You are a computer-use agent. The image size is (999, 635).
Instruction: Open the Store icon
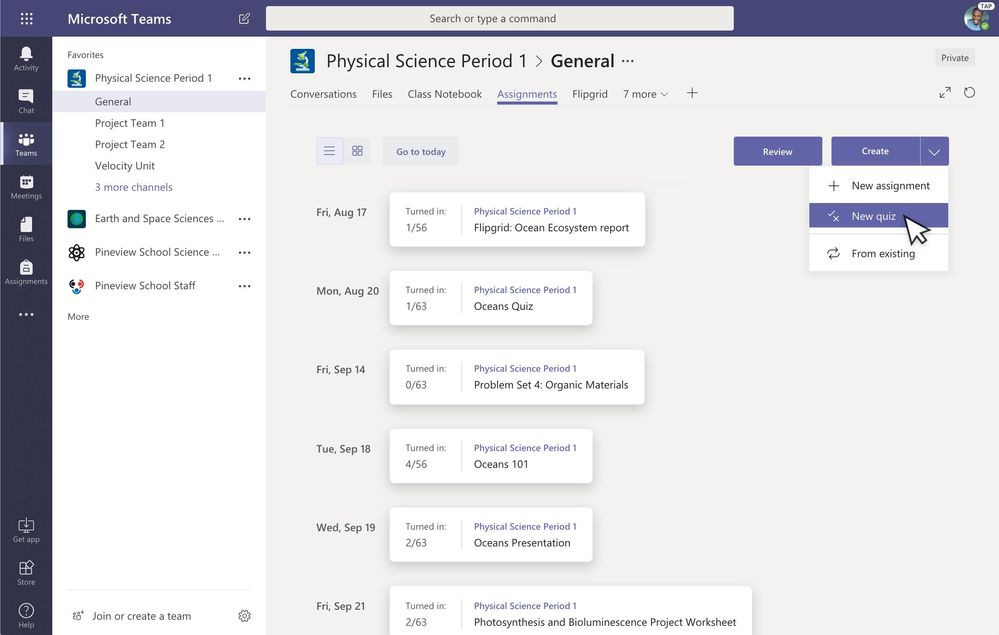click(x=26, y=573)
